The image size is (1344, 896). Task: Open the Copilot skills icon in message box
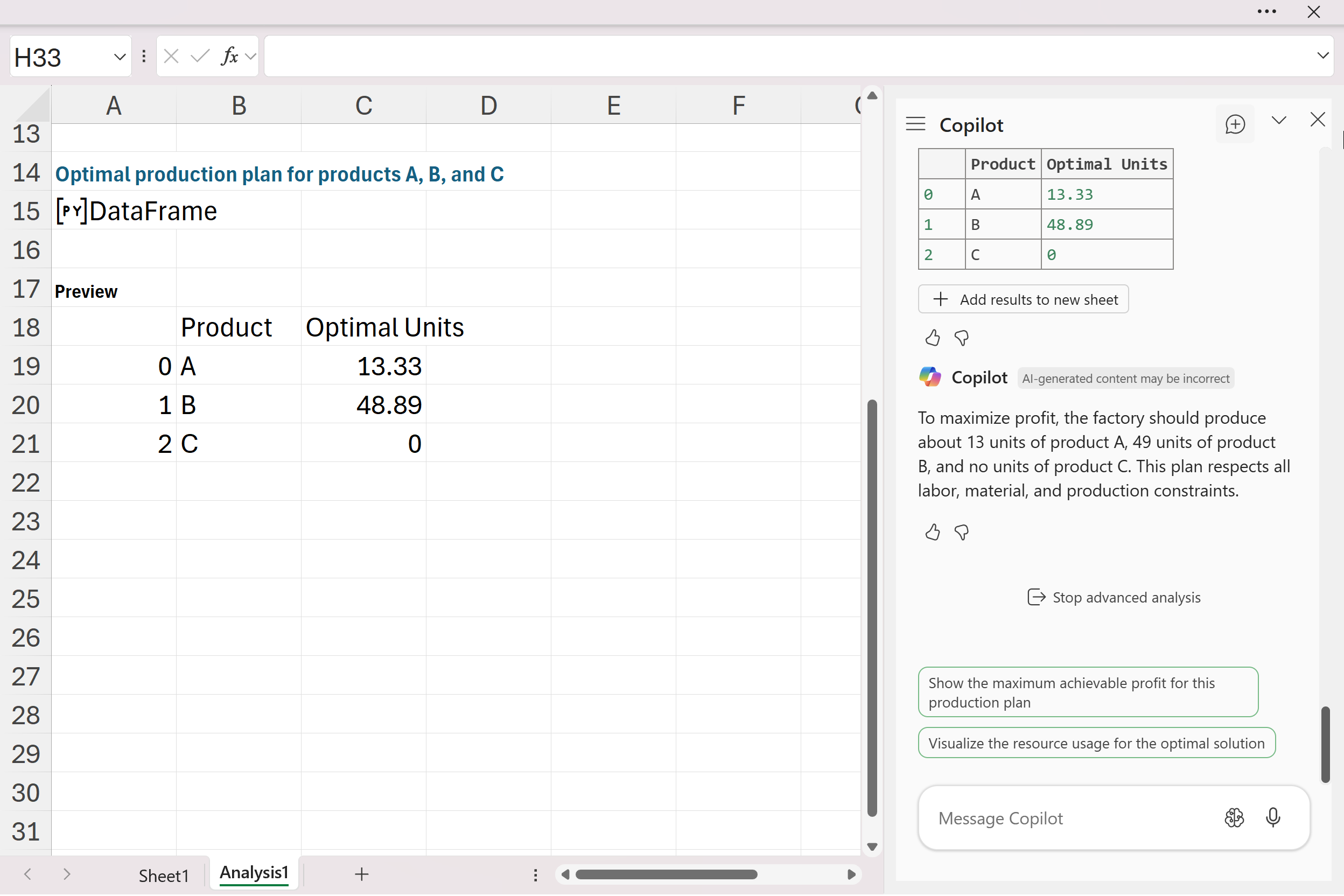[1234, 818]
